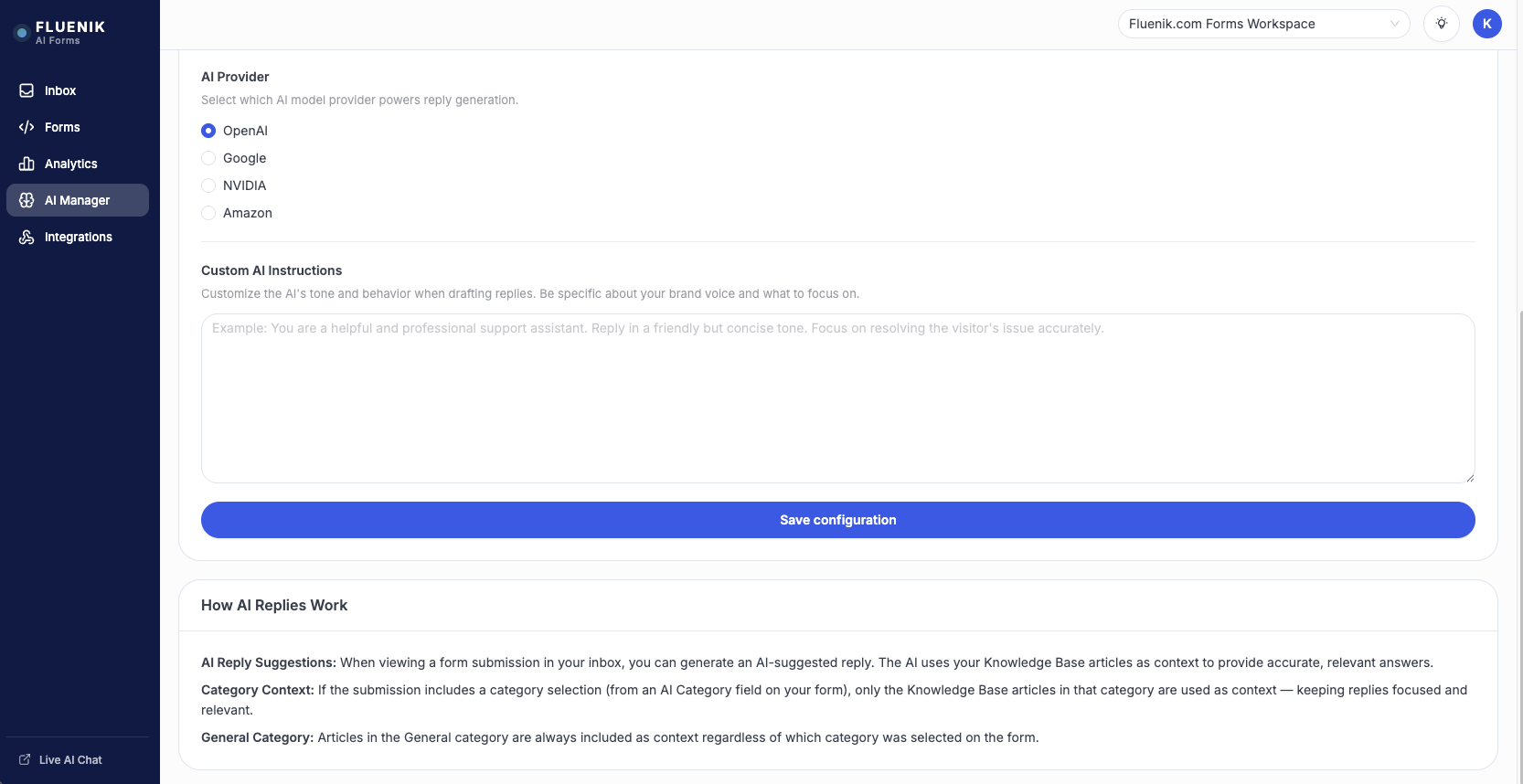Screen dimensions: 1523x784
Task: Expand the workspace selector chevron
Action: click(x=1393, y=24)
